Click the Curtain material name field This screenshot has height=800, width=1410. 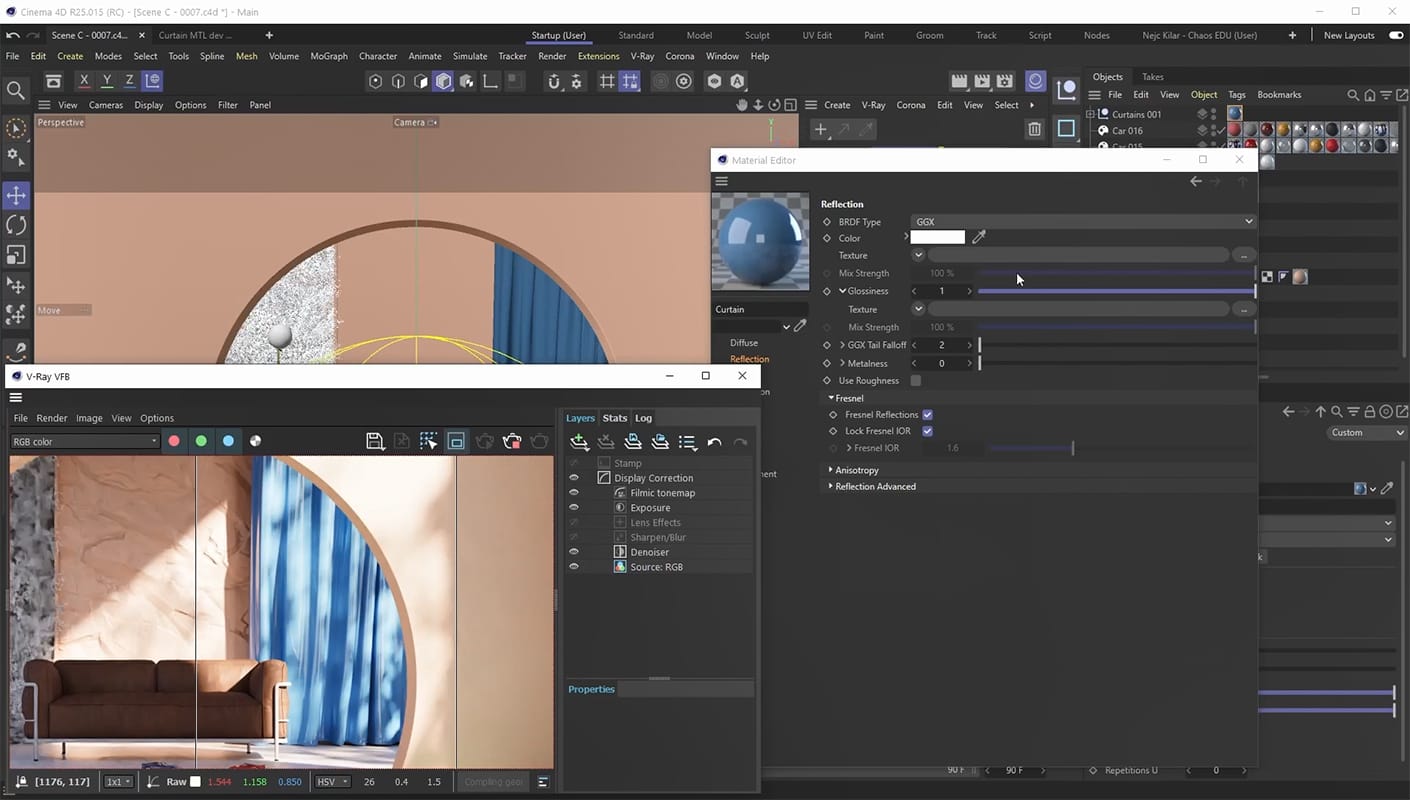click(760, 309)
